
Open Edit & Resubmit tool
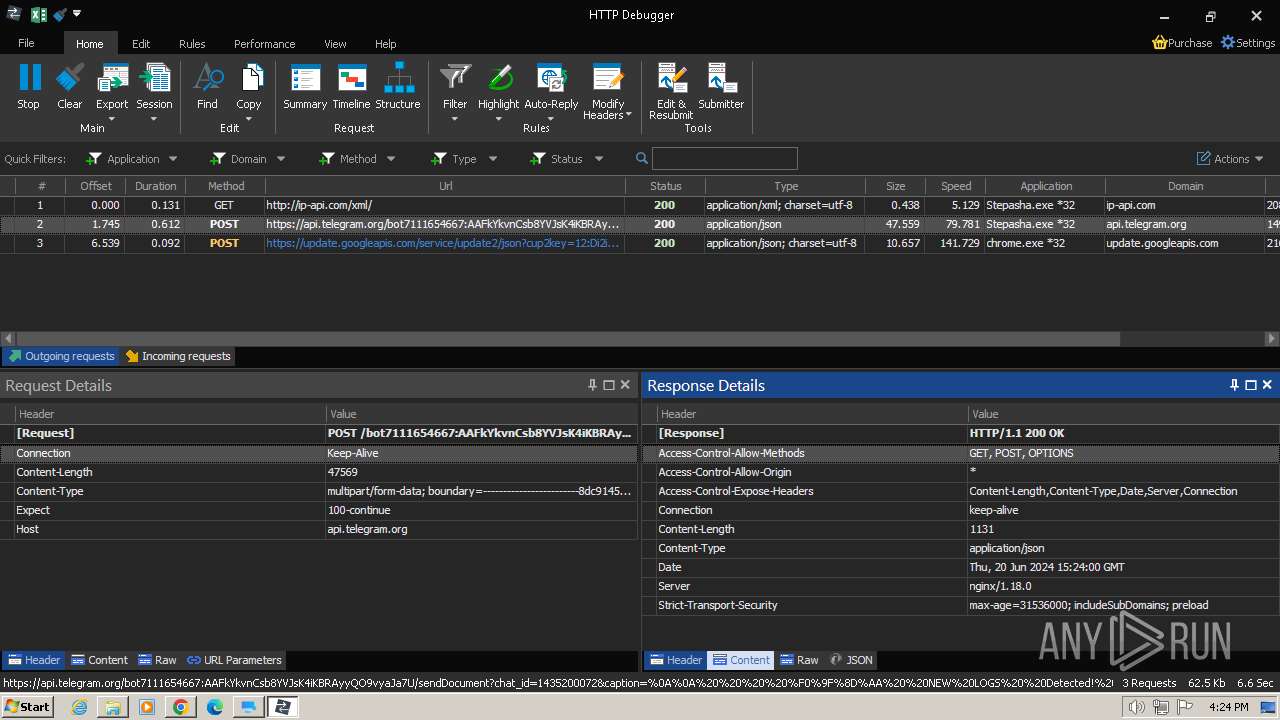671,78
